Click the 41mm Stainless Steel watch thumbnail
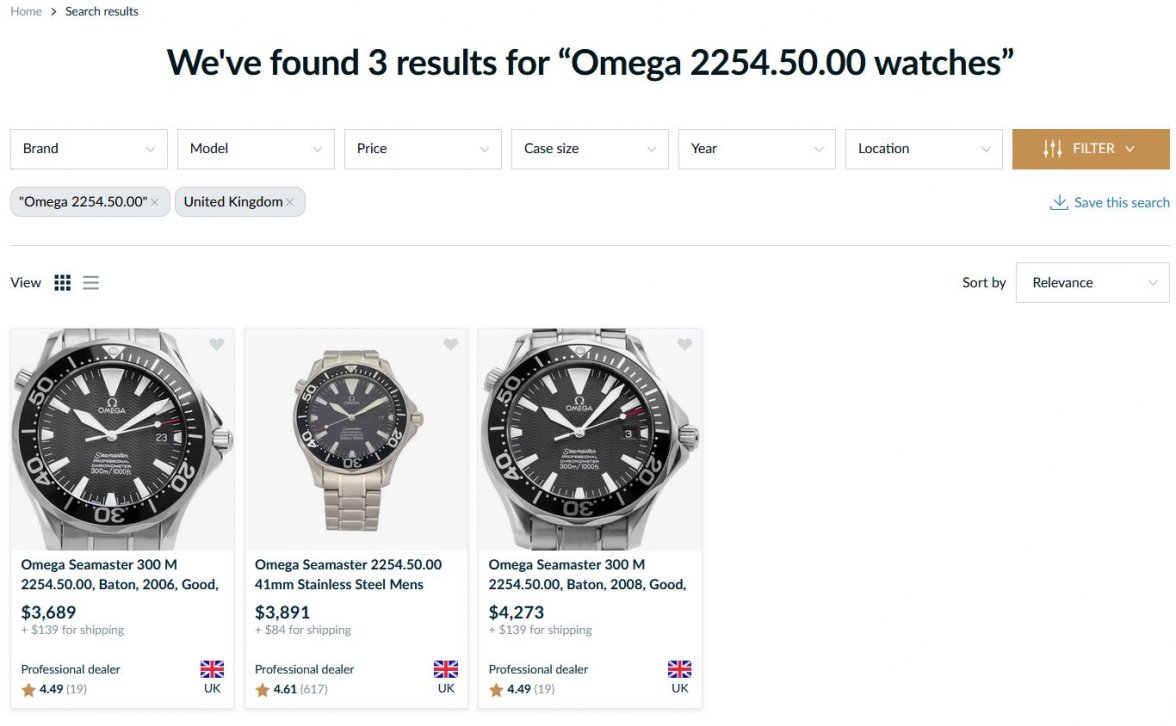The width and height of the screenshot is (1176, 726). coord(356,440)
